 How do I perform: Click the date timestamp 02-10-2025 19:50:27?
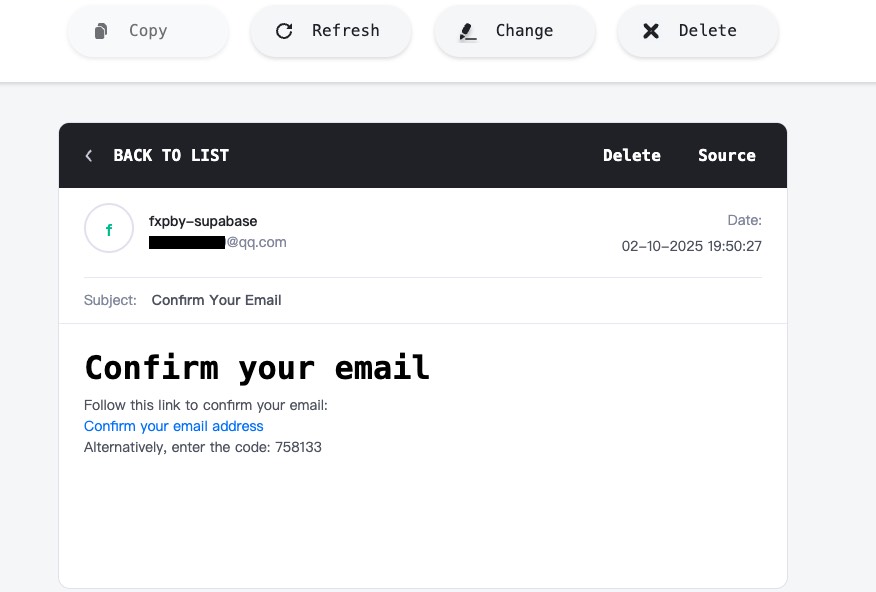tap(692, 246)
